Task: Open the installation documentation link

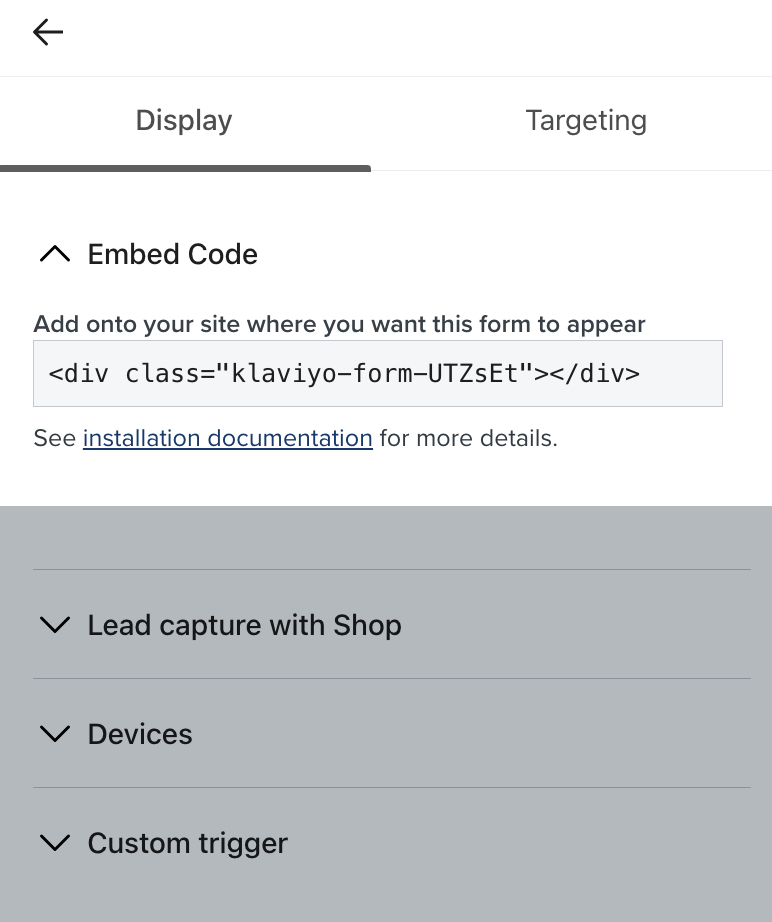Action: coord(227,438)
